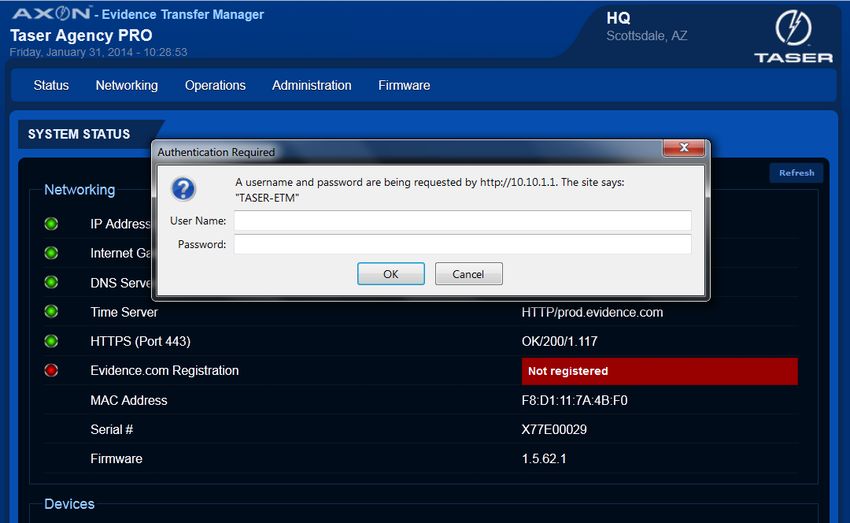850x523 pixels.
Task: Click the HQ location name
Action: click(619, 18)
